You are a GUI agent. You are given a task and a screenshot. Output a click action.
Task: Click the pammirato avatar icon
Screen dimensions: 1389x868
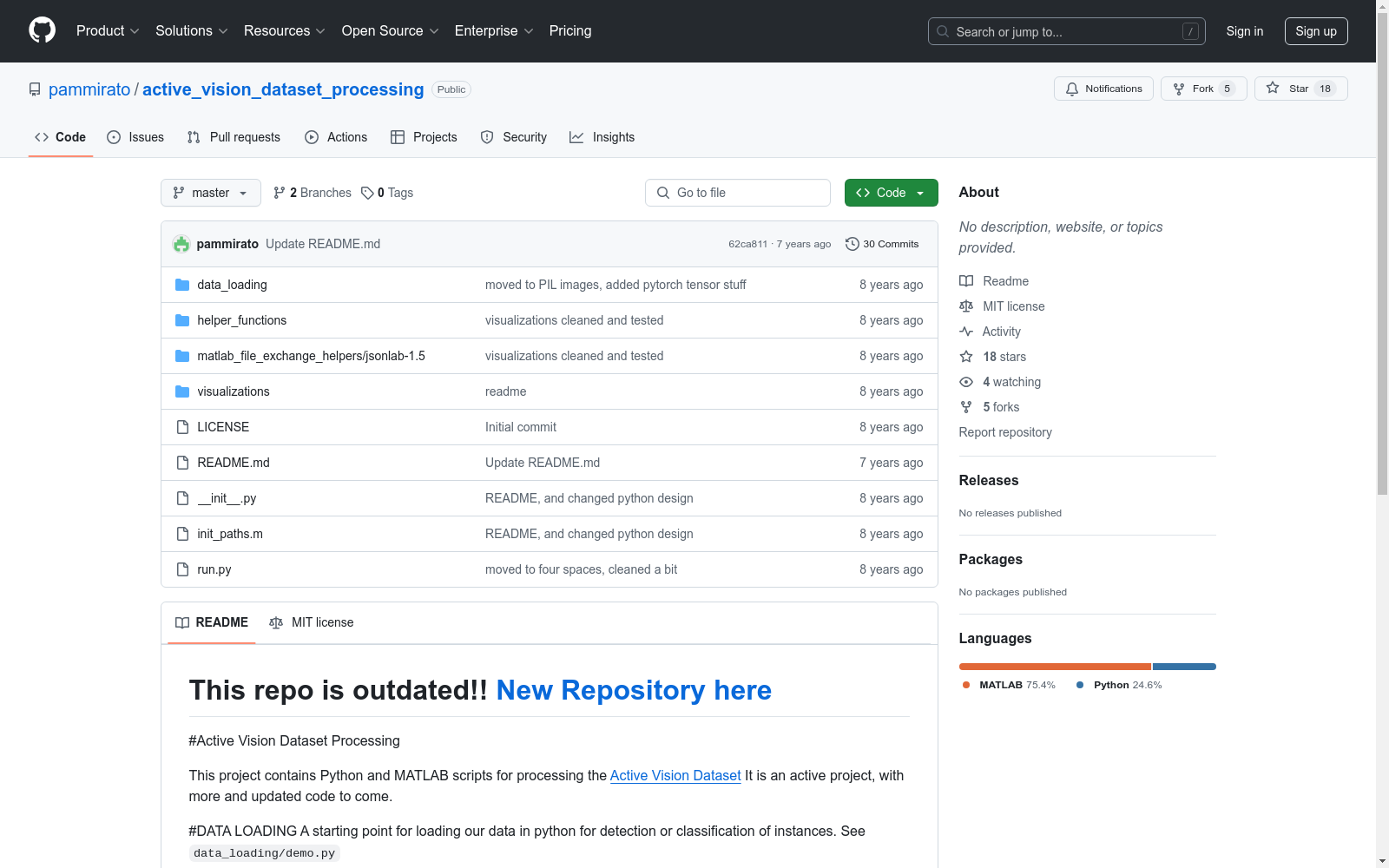pyautogui.click(x=181, y=244)
